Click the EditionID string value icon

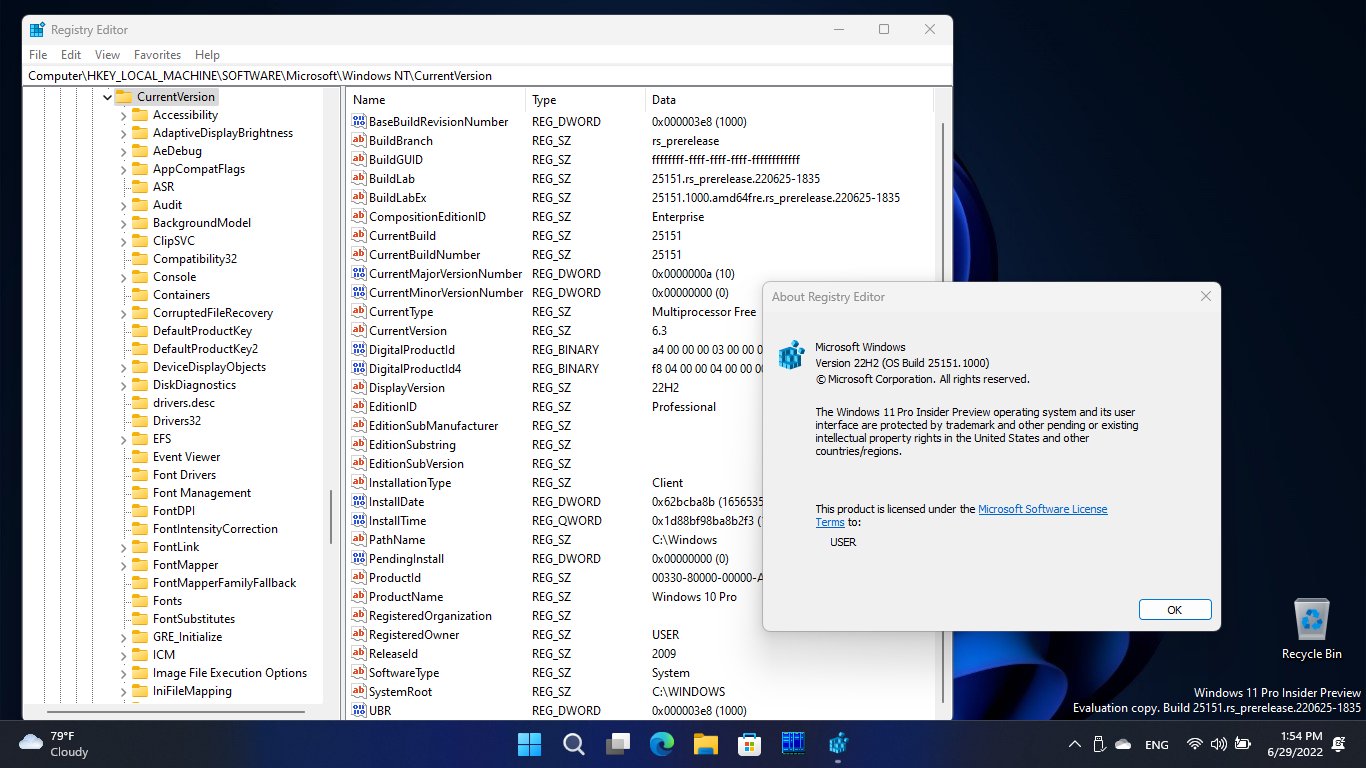pos(359,407)
